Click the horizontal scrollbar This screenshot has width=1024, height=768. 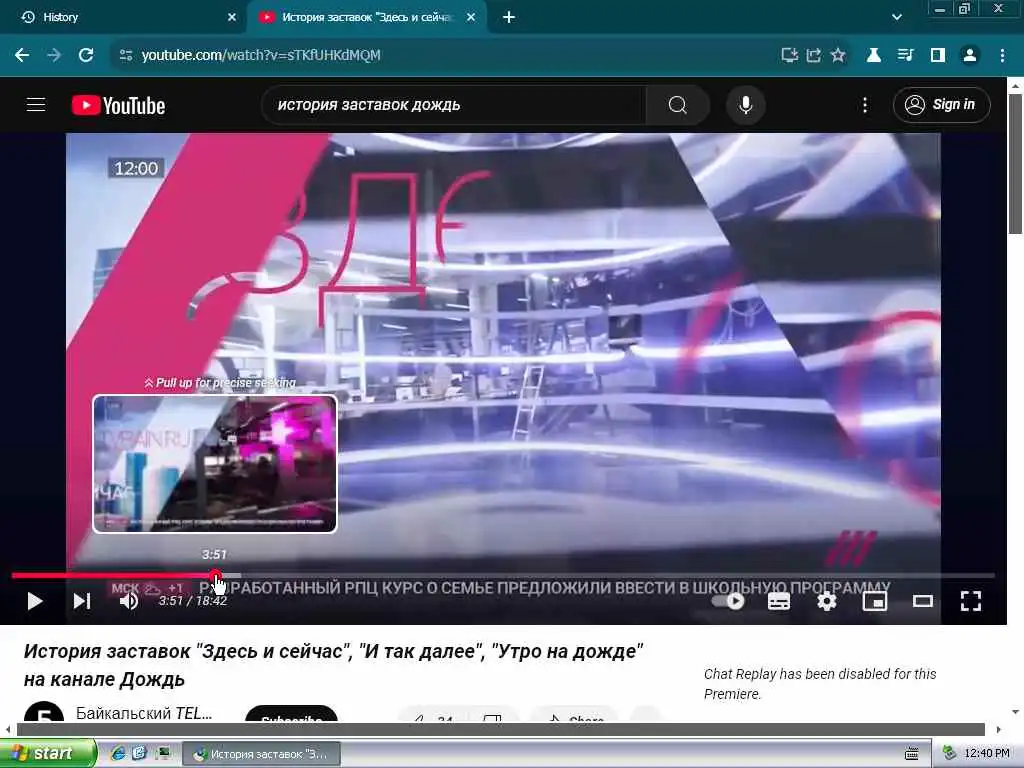501,729
